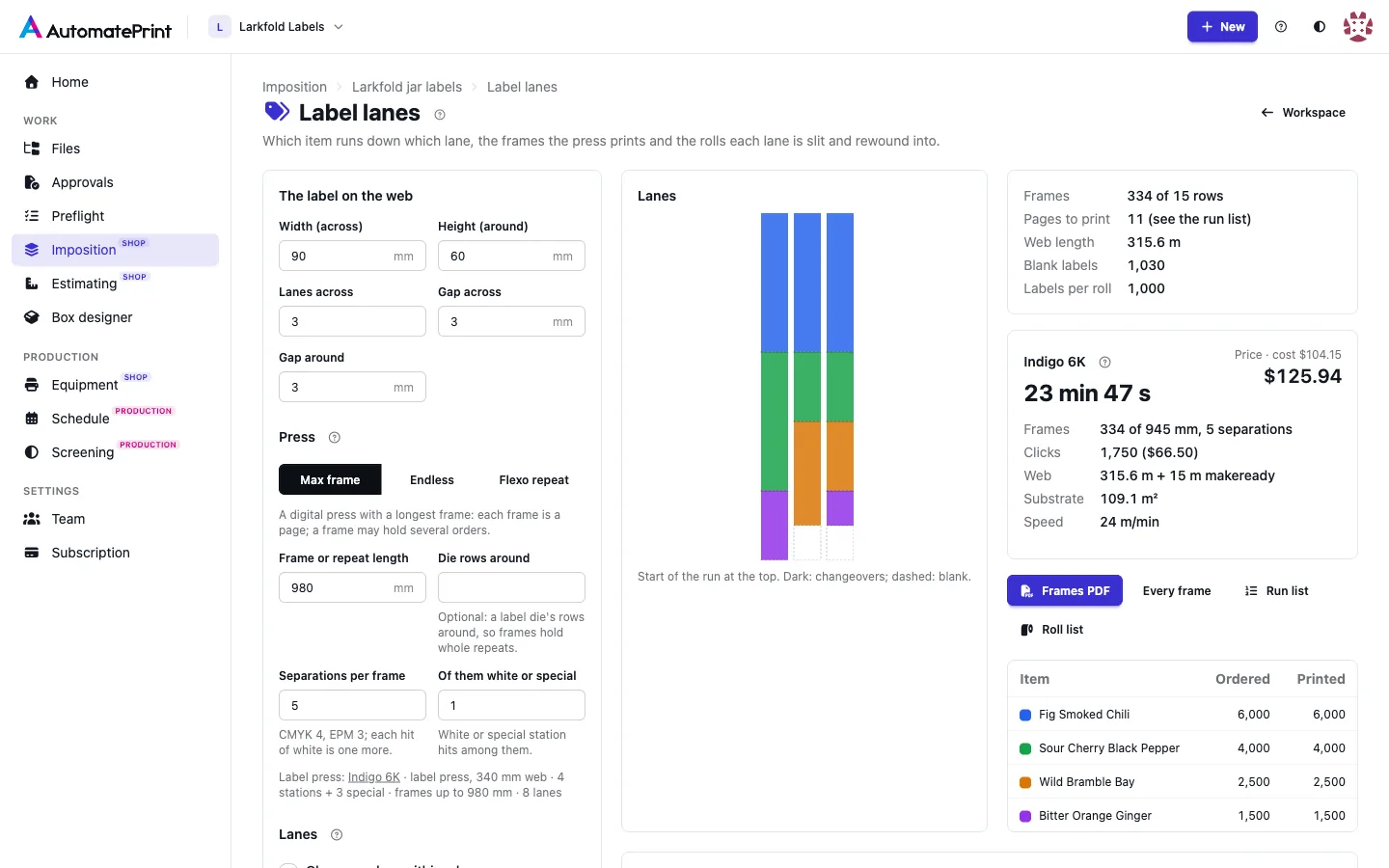This screenshot has height=868, width=1389.
Task: Go back to Workspace
Action: (1302, 113)
